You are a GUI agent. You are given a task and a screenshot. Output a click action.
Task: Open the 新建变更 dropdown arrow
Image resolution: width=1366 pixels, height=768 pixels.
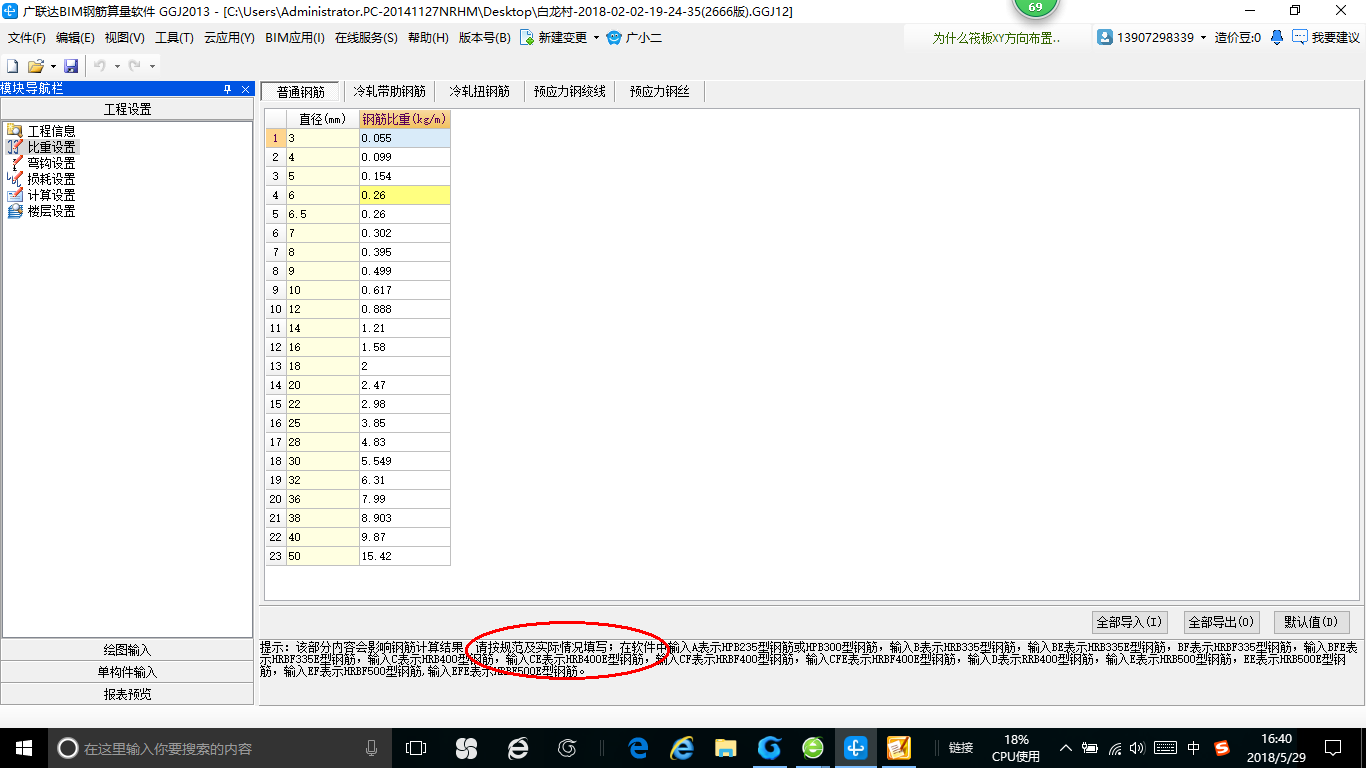(596, 37)
